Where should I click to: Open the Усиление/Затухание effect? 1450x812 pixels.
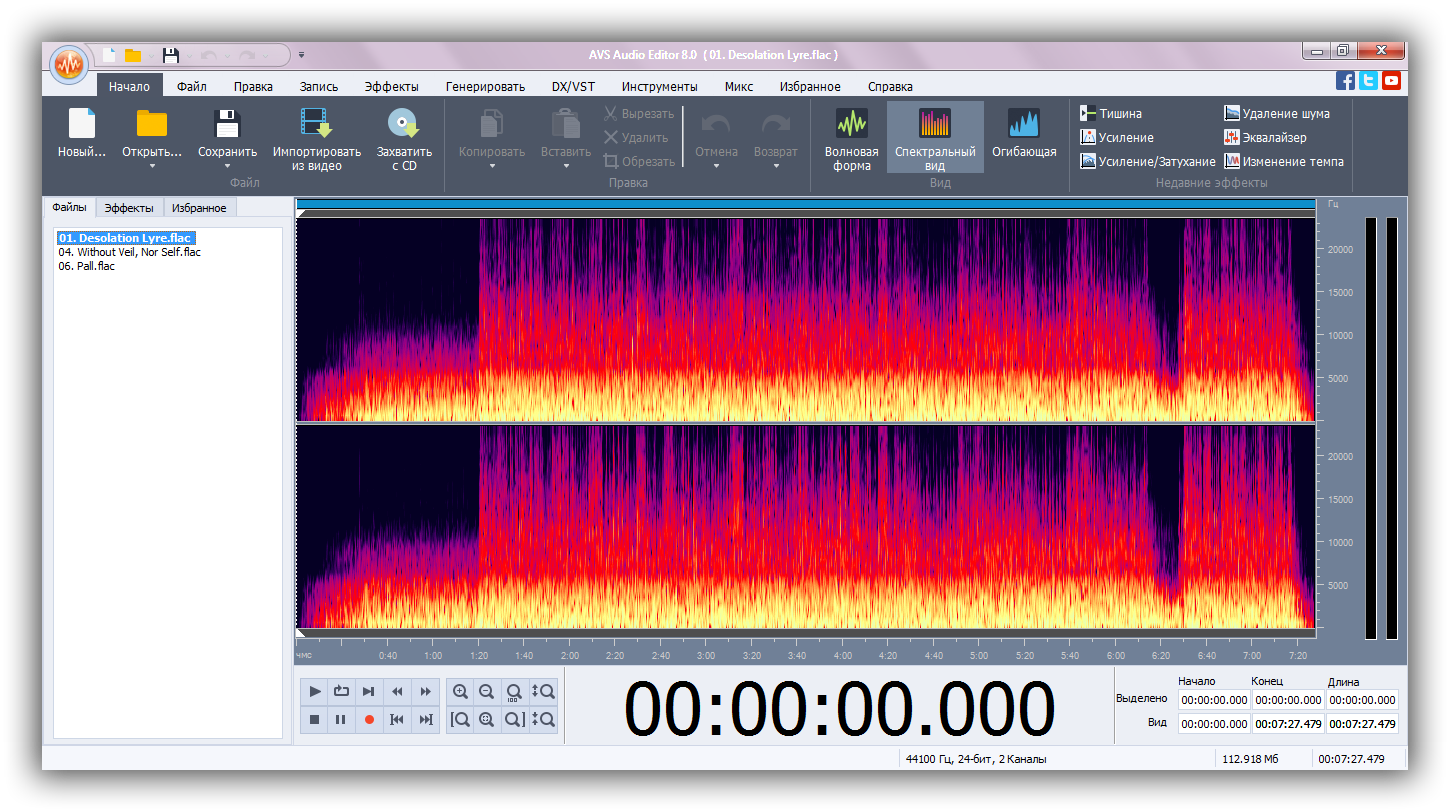coord(1148,162)
